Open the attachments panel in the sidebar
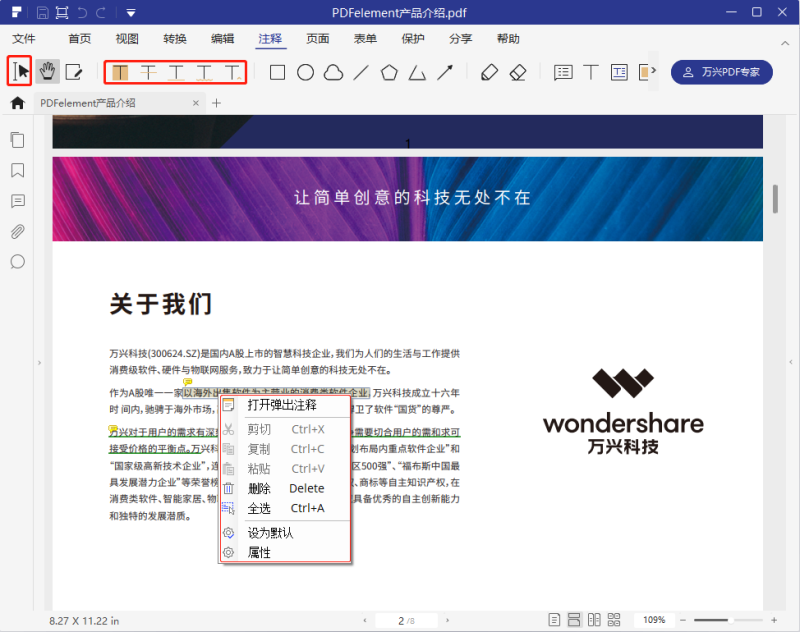 [17, 232]
